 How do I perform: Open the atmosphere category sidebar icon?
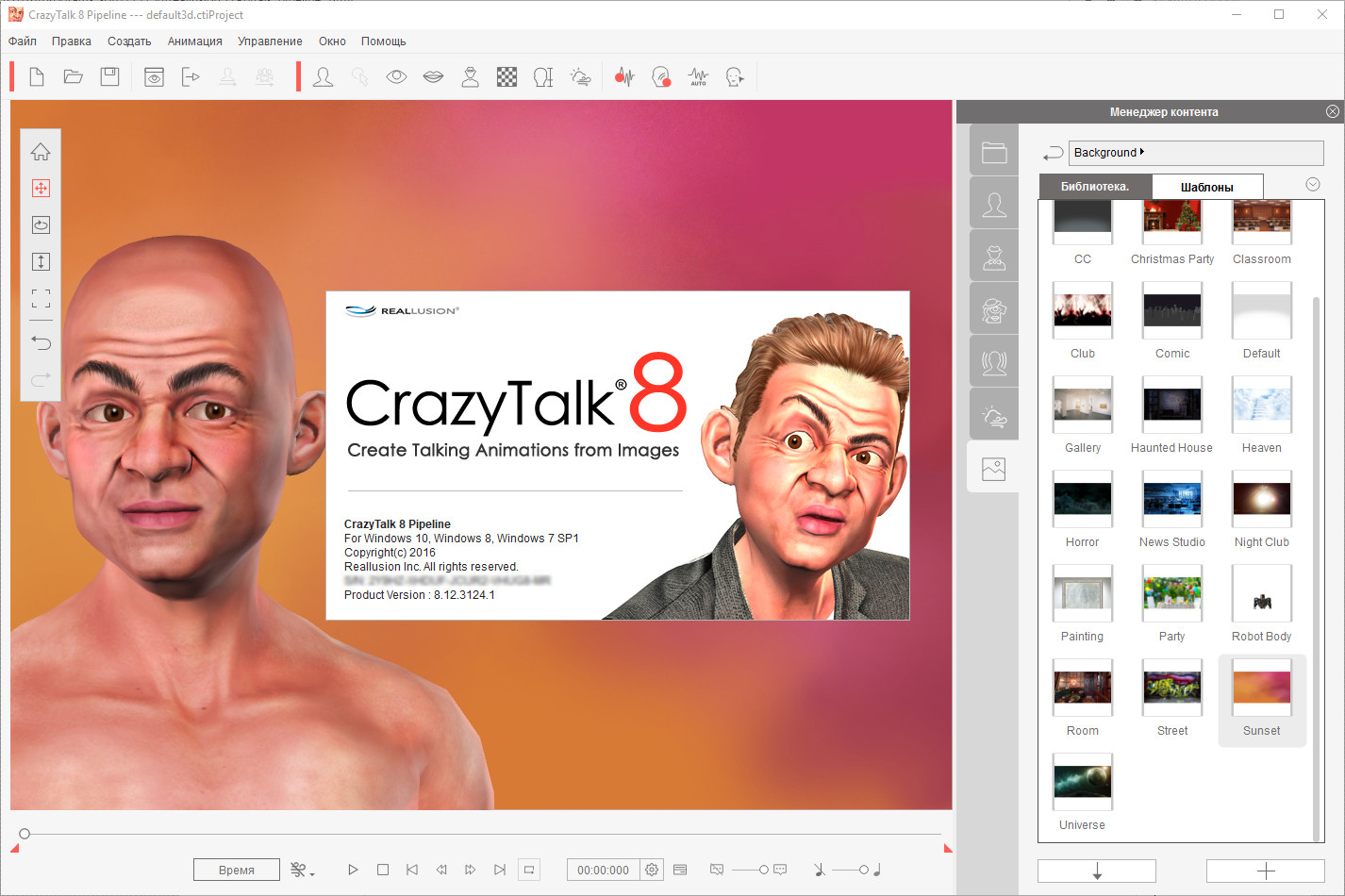(994, 415)
